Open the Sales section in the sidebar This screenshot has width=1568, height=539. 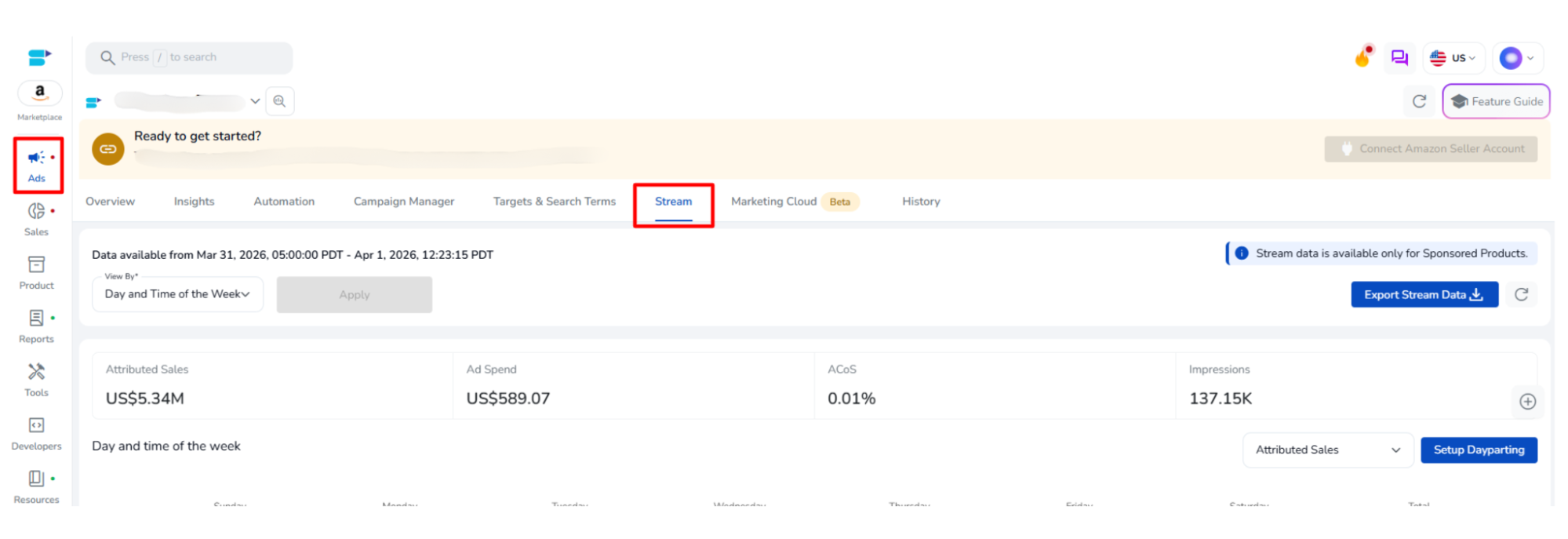(x=36, y=219)
